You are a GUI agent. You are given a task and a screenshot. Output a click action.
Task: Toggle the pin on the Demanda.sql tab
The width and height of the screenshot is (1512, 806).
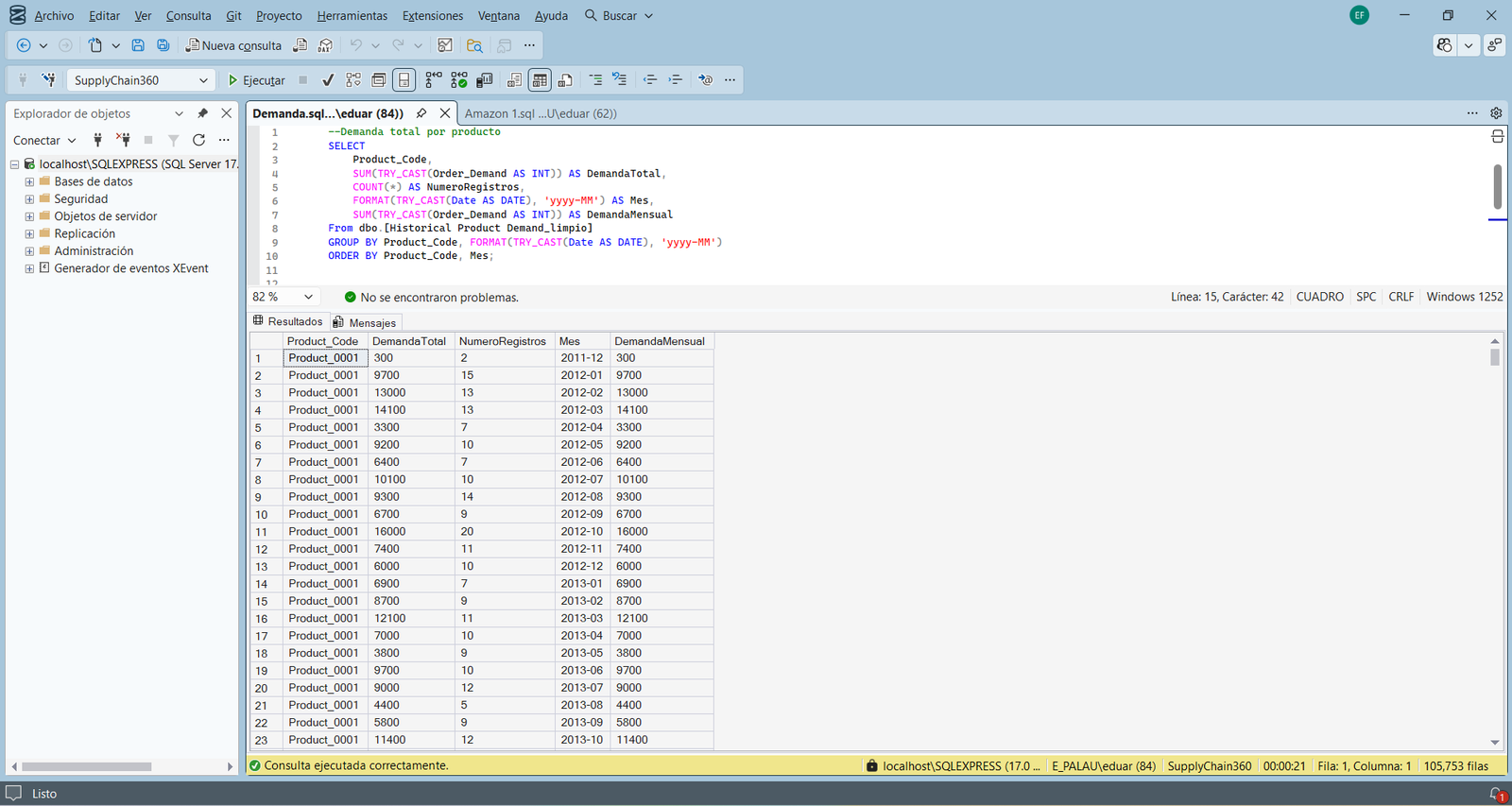[421, 113]
